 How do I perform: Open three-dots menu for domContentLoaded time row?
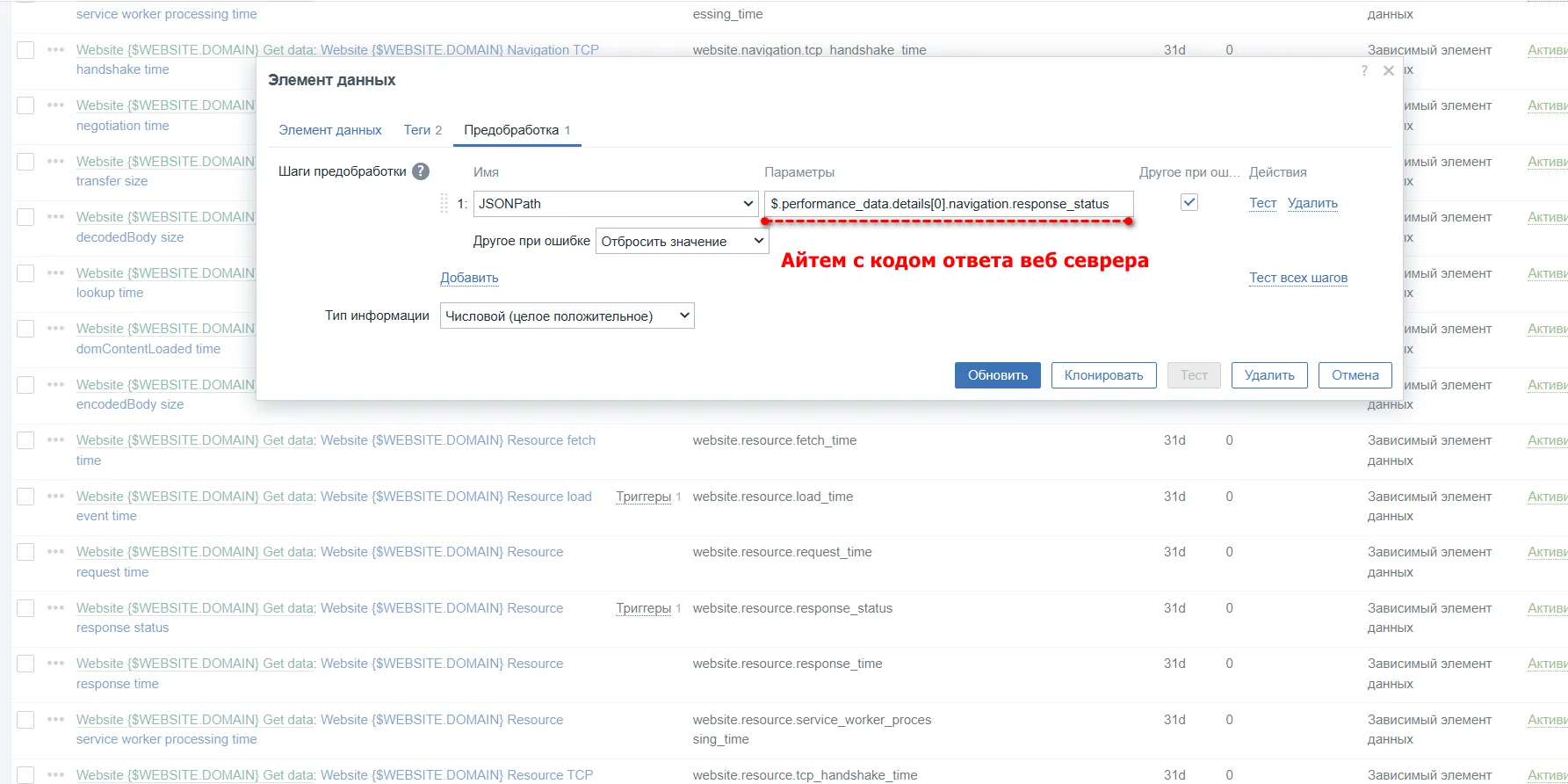(56, 328)
